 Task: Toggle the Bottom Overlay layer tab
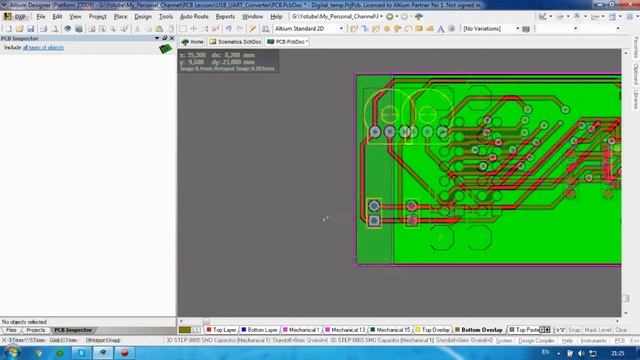point(479,330)
